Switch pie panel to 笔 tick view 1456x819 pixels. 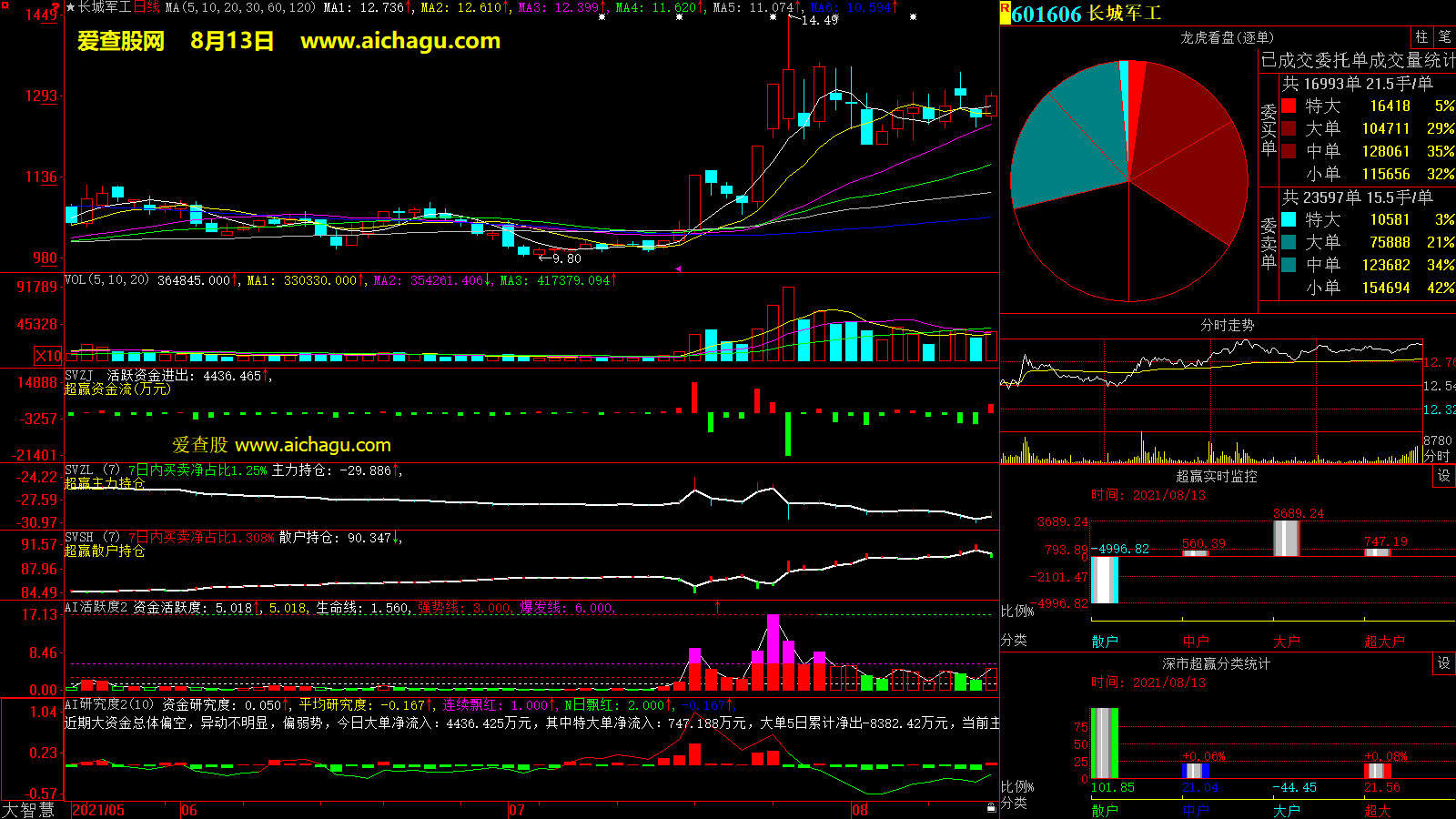pyautogui.click(x=1444, y=36)
